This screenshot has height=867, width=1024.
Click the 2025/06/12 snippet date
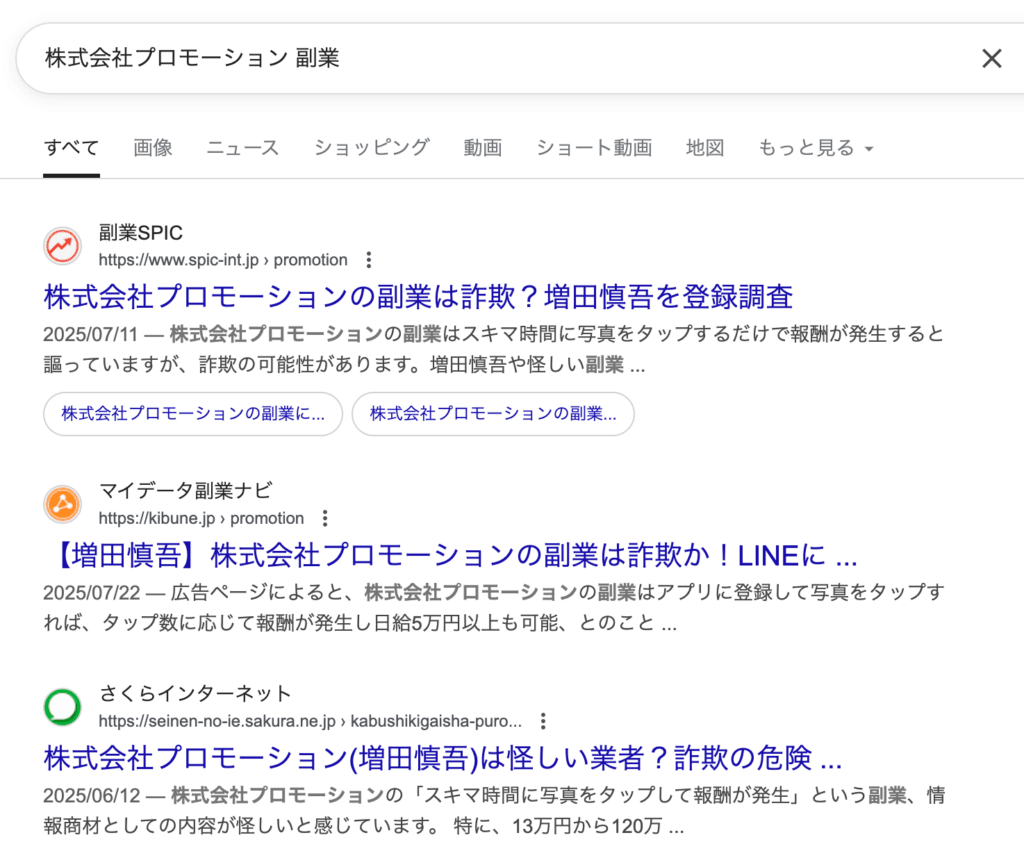tap(92, 796)
